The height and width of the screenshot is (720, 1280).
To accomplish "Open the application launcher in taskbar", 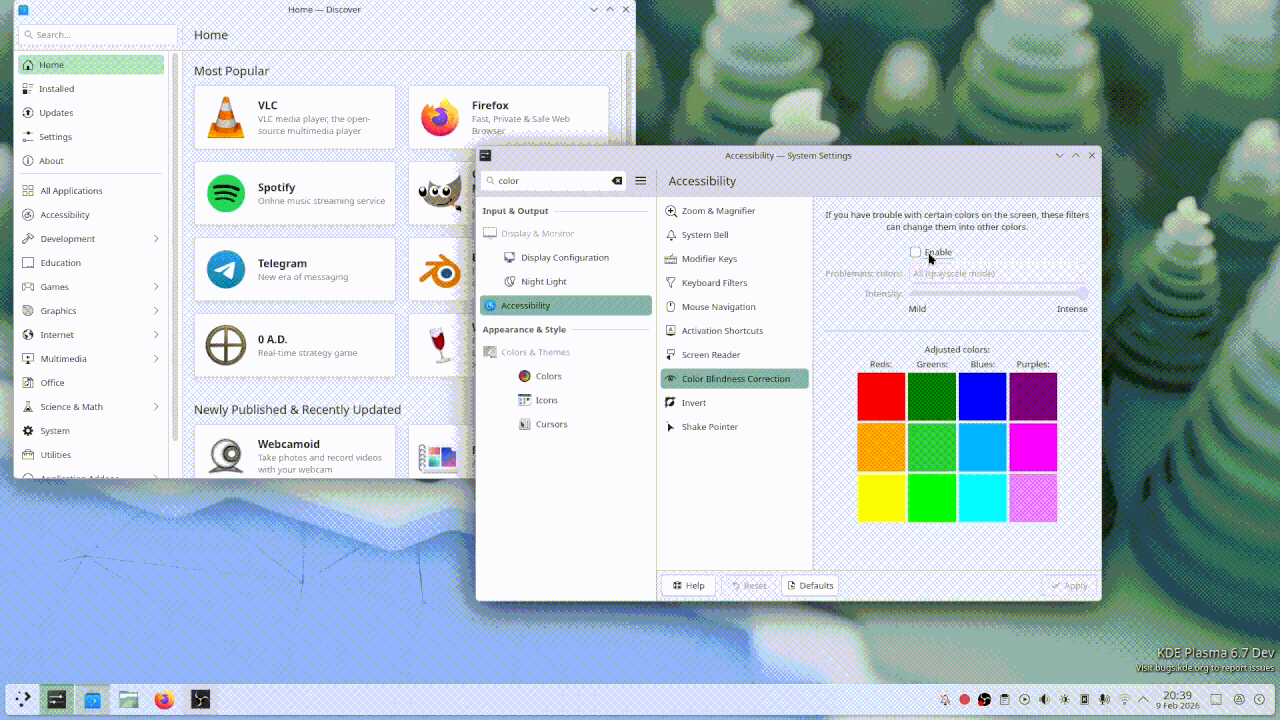I will [22, 700].
